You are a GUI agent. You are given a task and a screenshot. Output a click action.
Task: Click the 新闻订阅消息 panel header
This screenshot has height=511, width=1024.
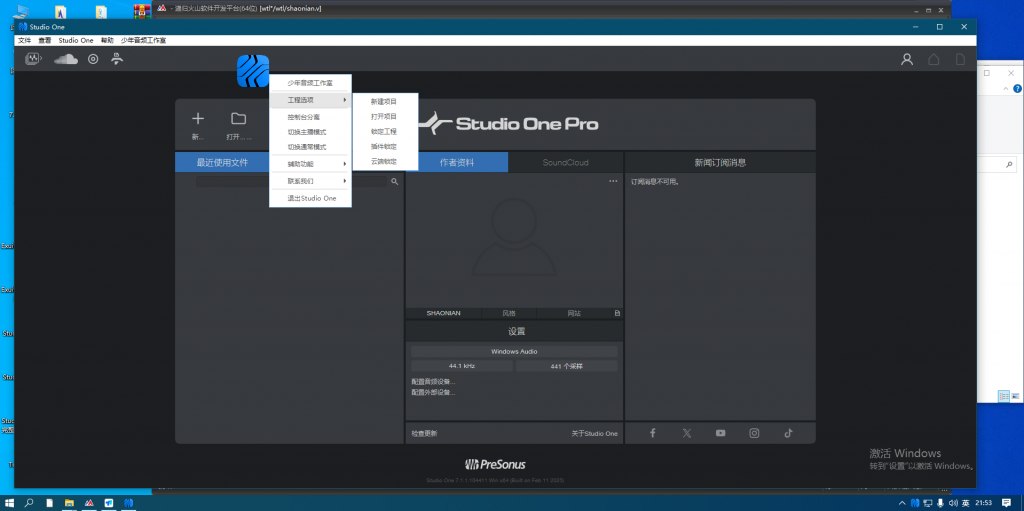[720, 163]
